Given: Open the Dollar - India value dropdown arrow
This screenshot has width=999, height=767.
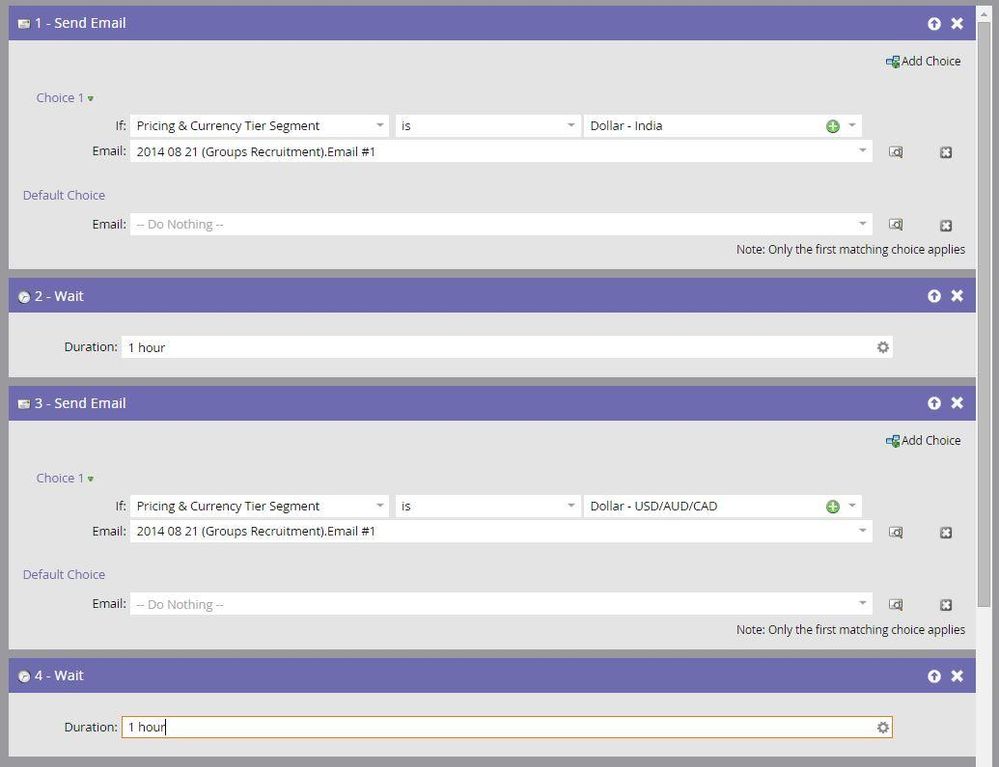Looking at the screenshot, I should 852,126.
